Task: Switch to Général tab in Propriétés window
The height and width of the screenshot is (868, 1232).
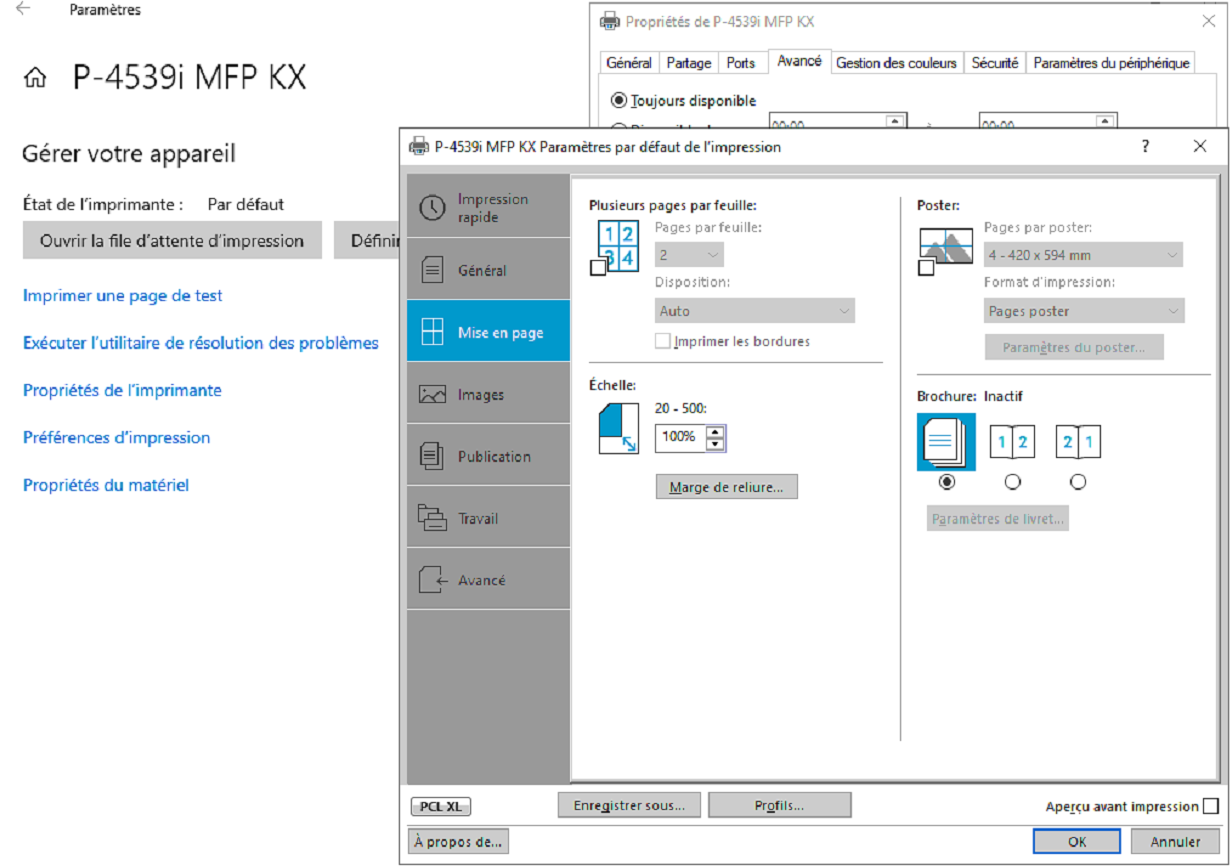Action: coord(629,63)
